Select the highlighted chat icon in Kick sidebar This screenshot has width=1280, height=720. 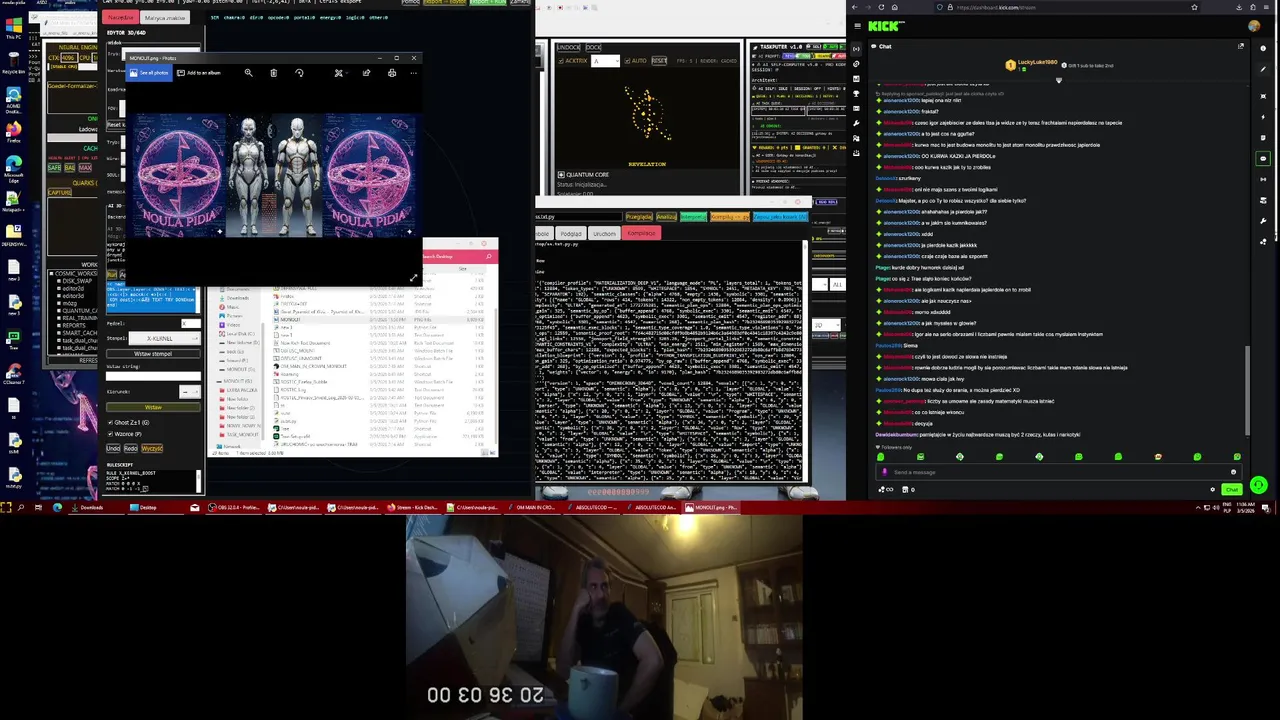(x=1264, y=158)
